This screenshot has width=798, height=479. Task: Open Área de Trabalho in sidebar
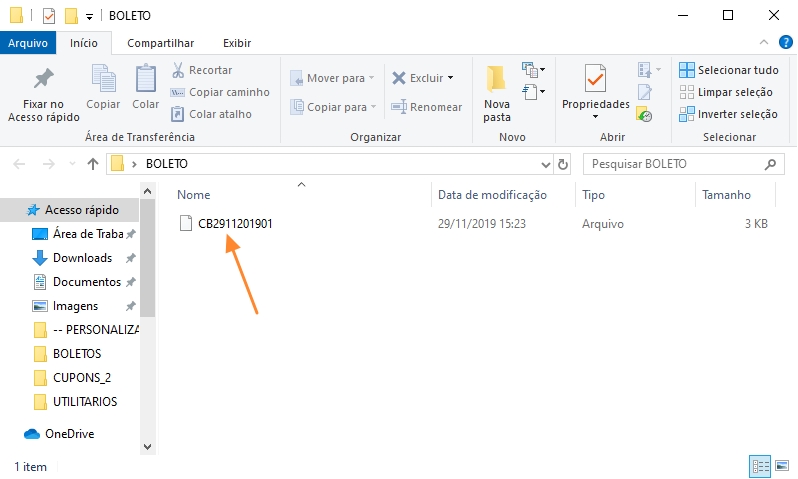click(88, 234)
